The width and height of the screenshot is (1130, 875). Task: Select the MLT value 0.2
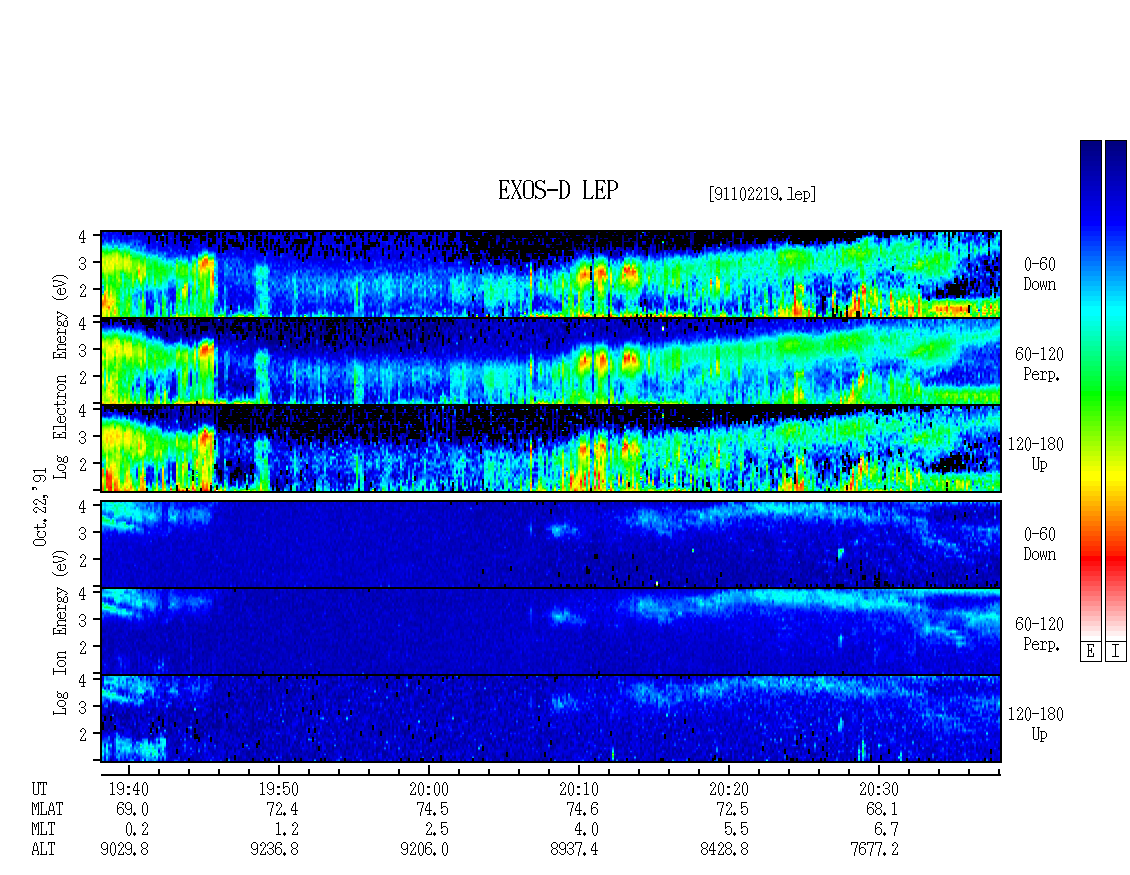coord(136,830)
